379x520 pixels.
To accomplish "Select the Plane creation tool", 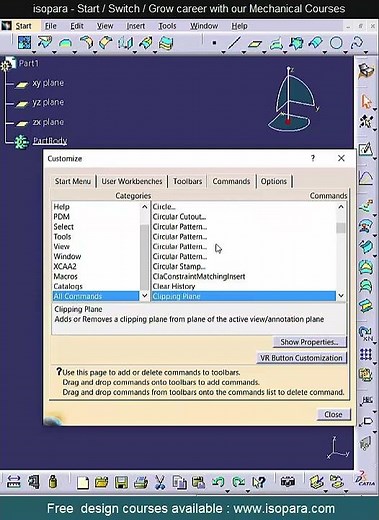I will tap(255, 43).
